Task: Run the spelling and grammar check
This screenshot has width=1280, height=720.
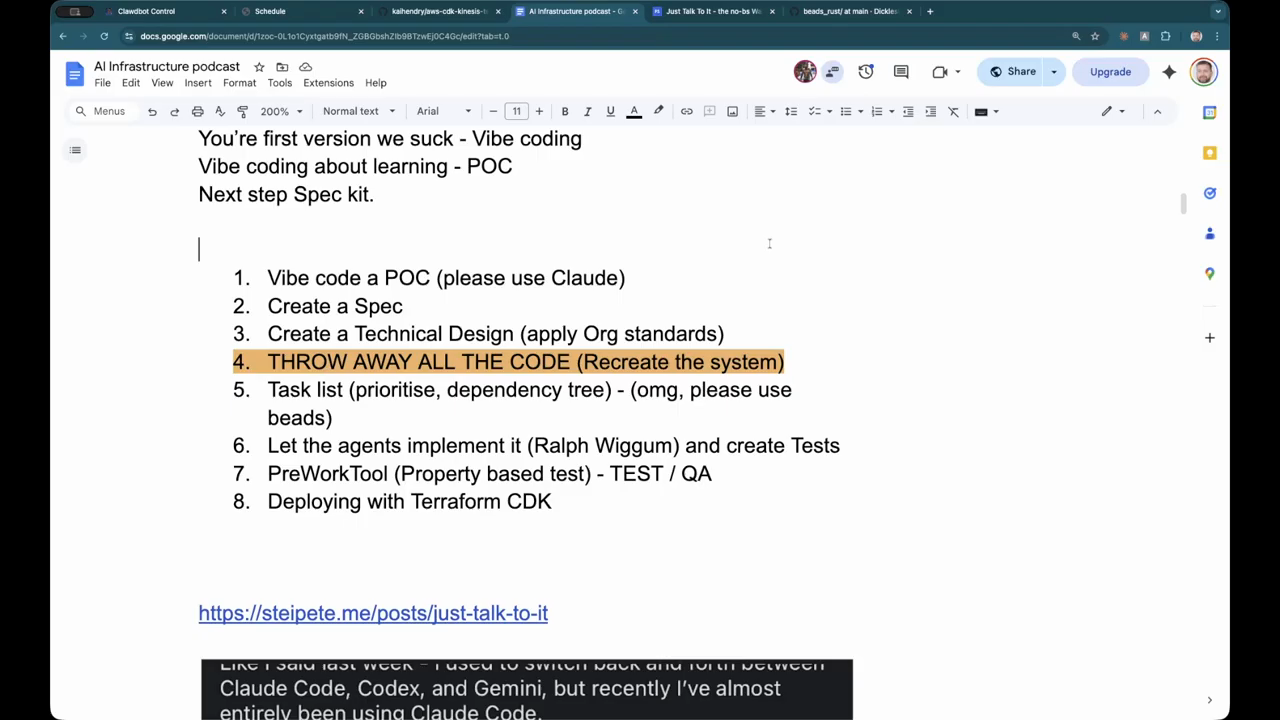Action: [219, 111]
